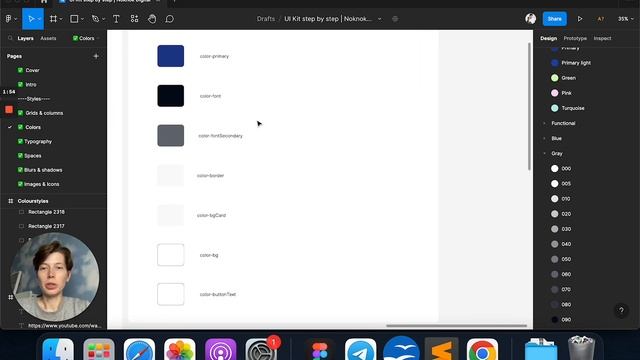Viewport: 640px width, 360px height.
Task: Open the help question mark button
Action: click(621, 310)
